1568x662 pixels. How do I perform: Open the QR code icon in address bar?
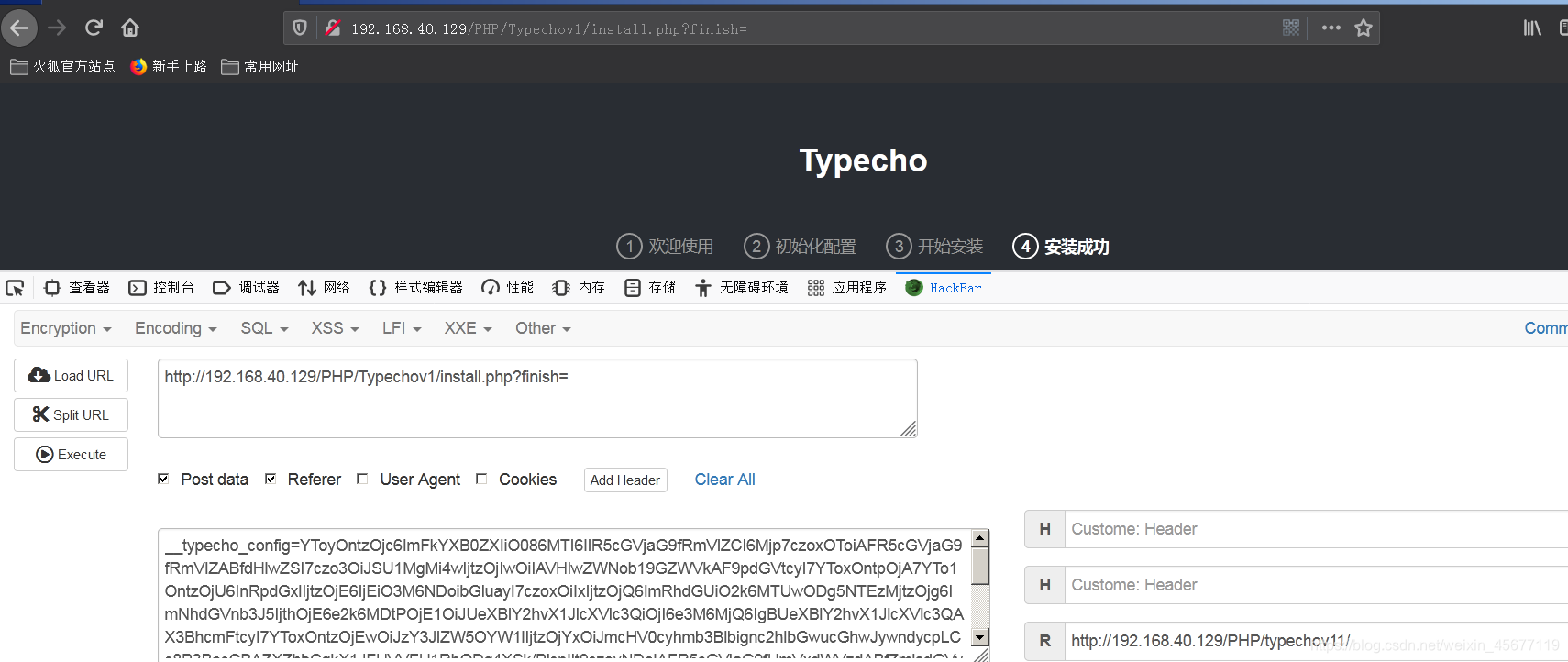(x=1291, y=28)
